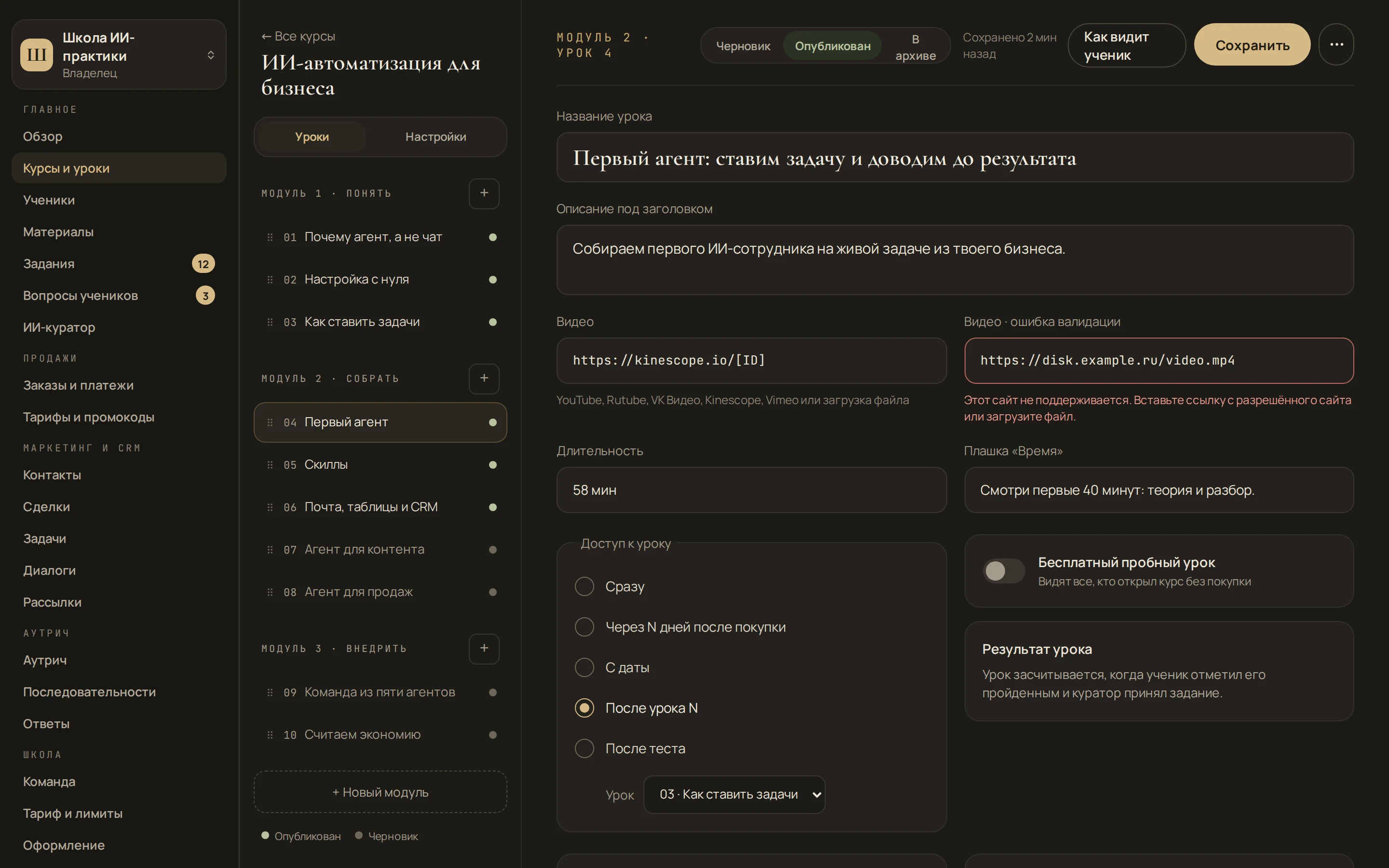Go back via Все курсы link
The width and height of the screenshot is (1389, 868).
coord(299,36)
